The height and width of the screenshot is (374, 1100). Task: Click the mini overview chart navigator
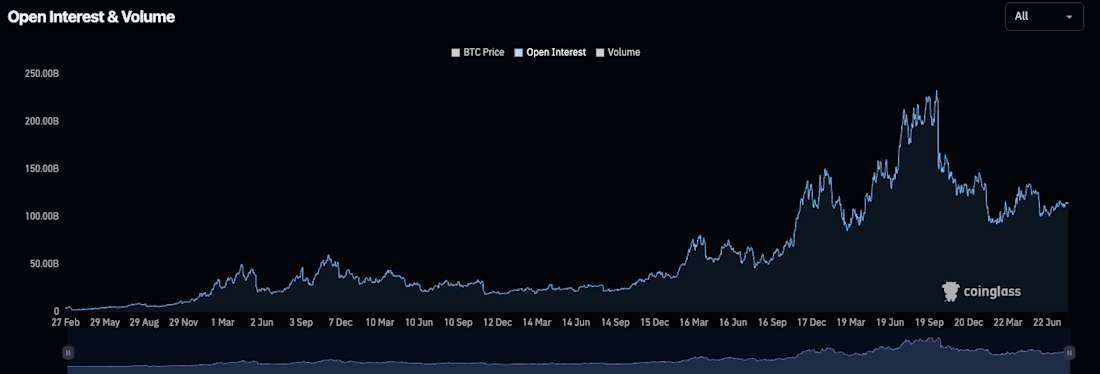[569, 352]
